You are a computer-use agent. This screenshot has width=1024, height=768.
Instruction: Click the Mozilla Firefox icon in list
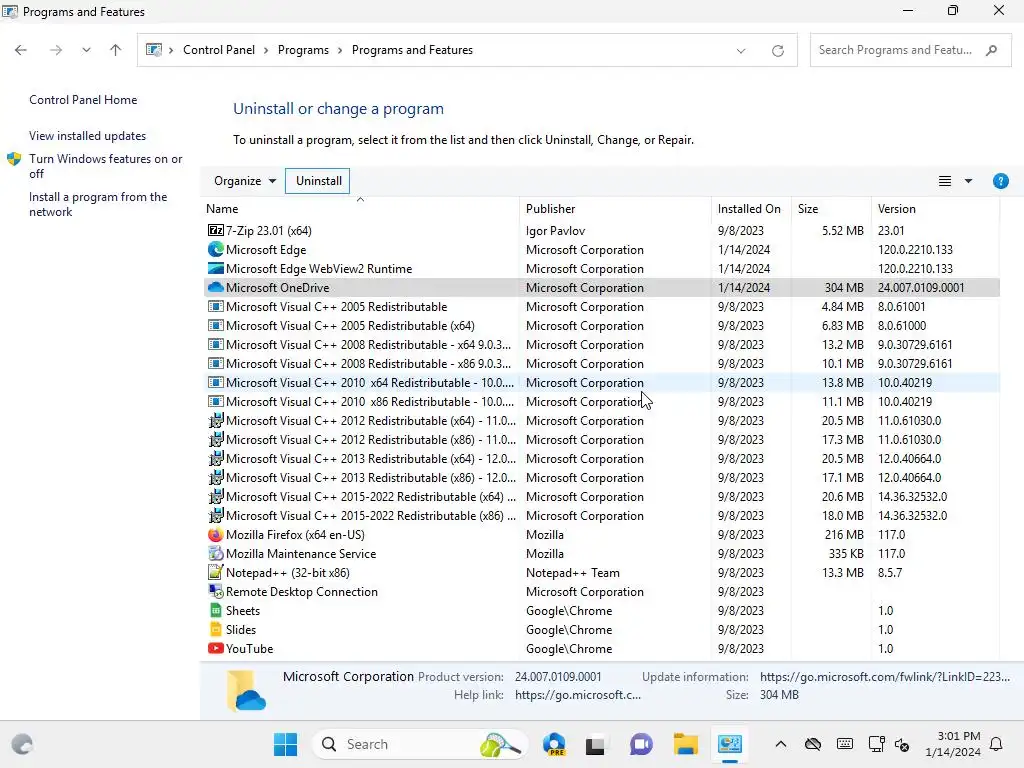point(216,534)
